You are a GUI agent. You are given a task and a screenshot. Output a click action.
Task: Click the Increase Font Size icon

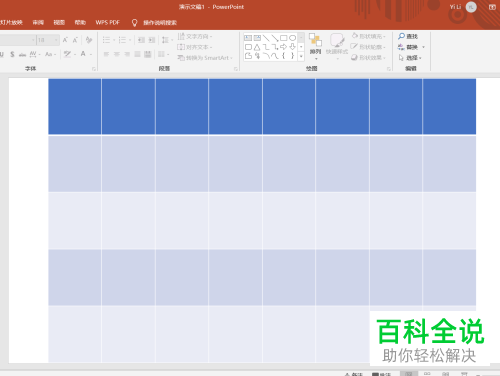(x=65, y=40)
